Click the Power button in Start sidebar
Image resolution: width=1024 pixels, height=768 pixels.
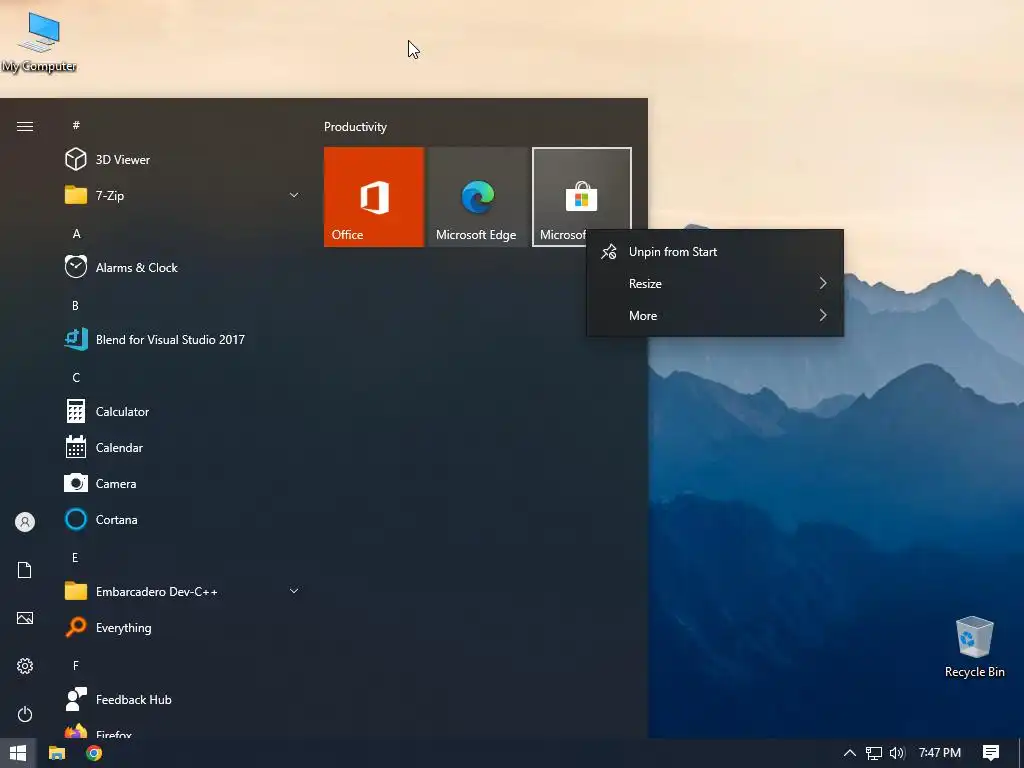(25, 714)
